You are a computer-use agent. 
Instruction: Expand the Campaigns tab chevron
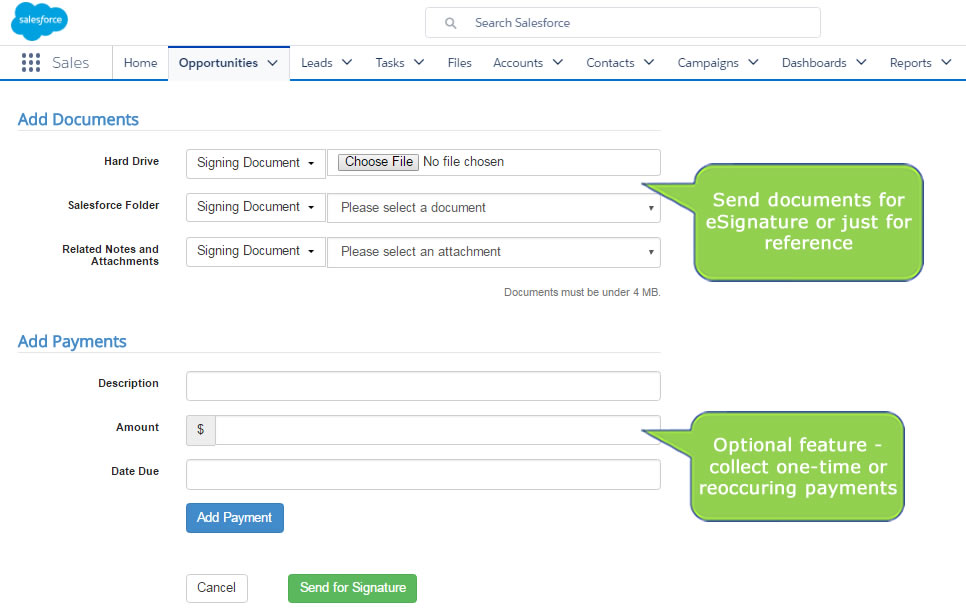pos(753,62)
